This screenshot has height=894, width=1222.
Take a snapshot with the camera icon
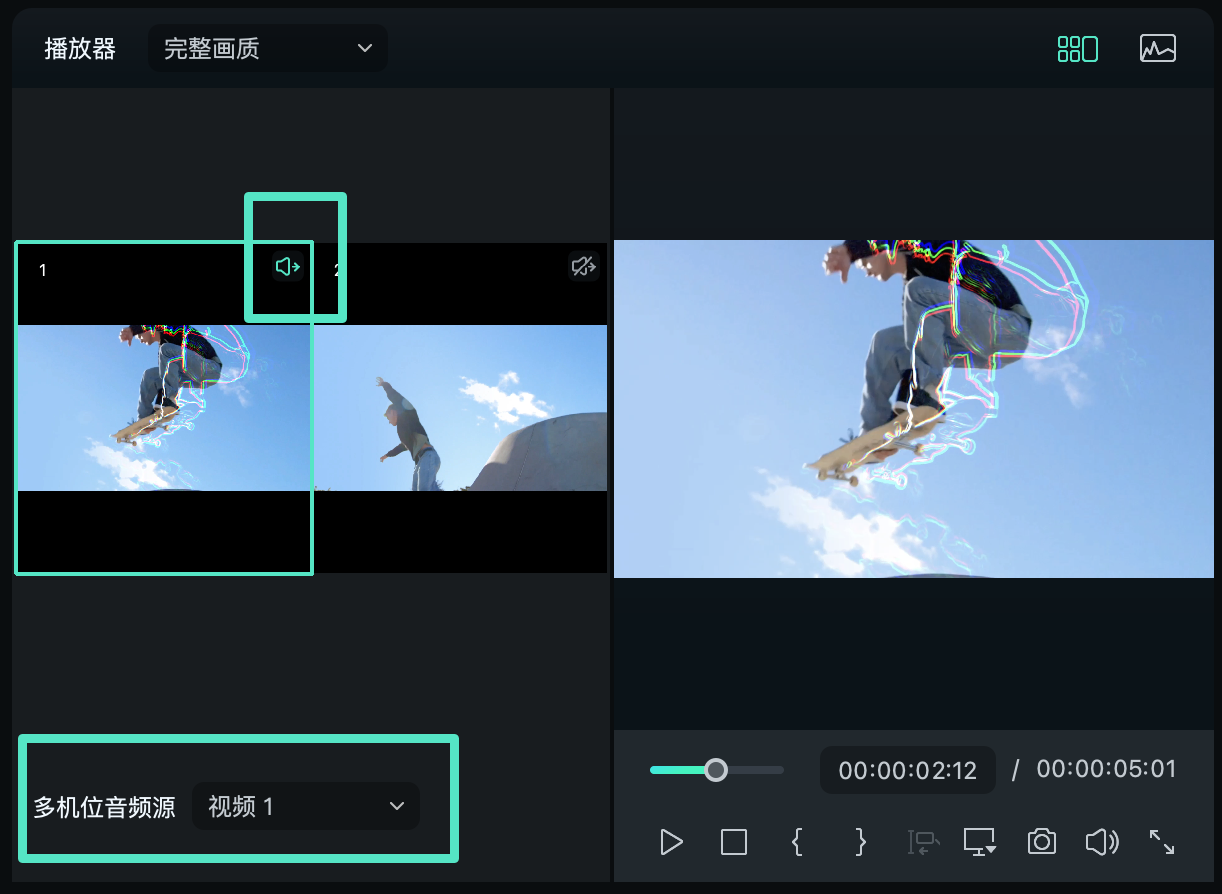point(1041,842)
